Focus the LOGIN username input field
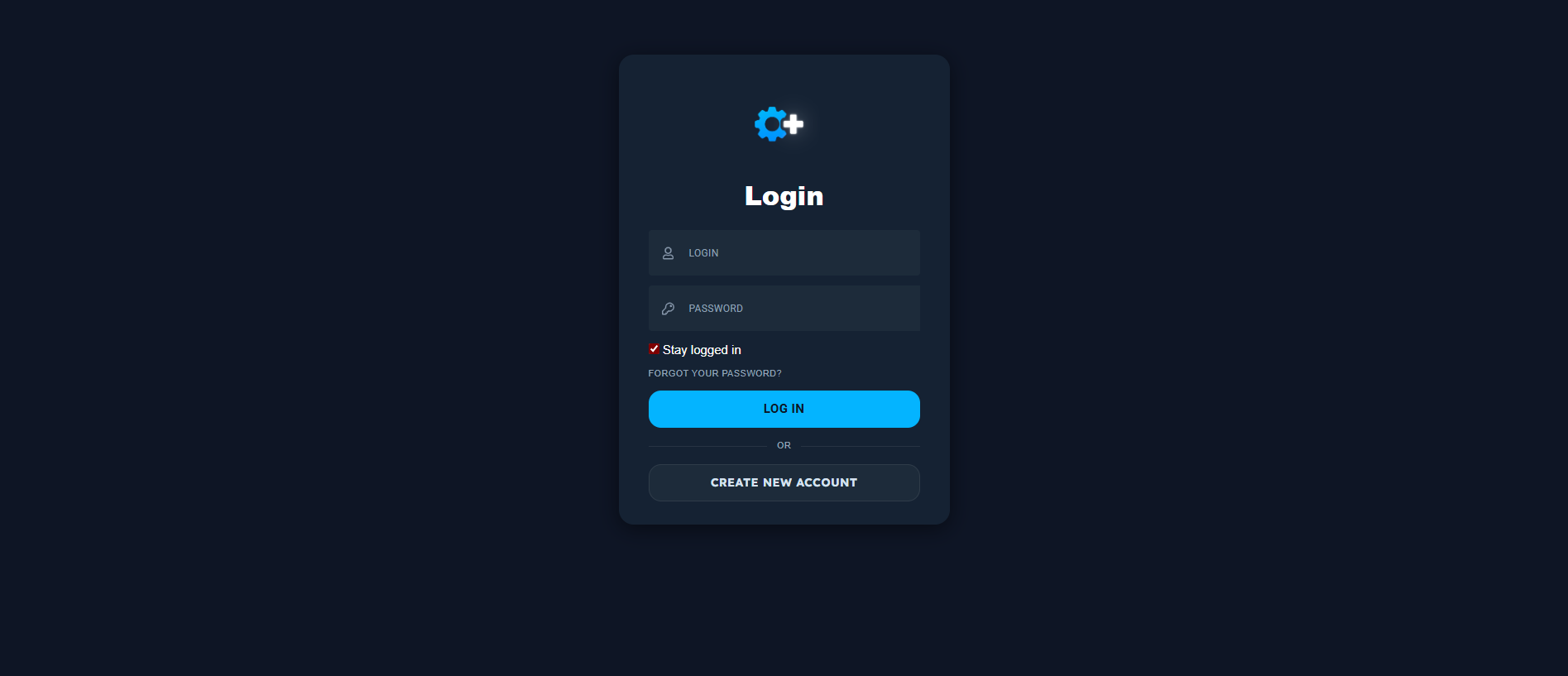 784,252
